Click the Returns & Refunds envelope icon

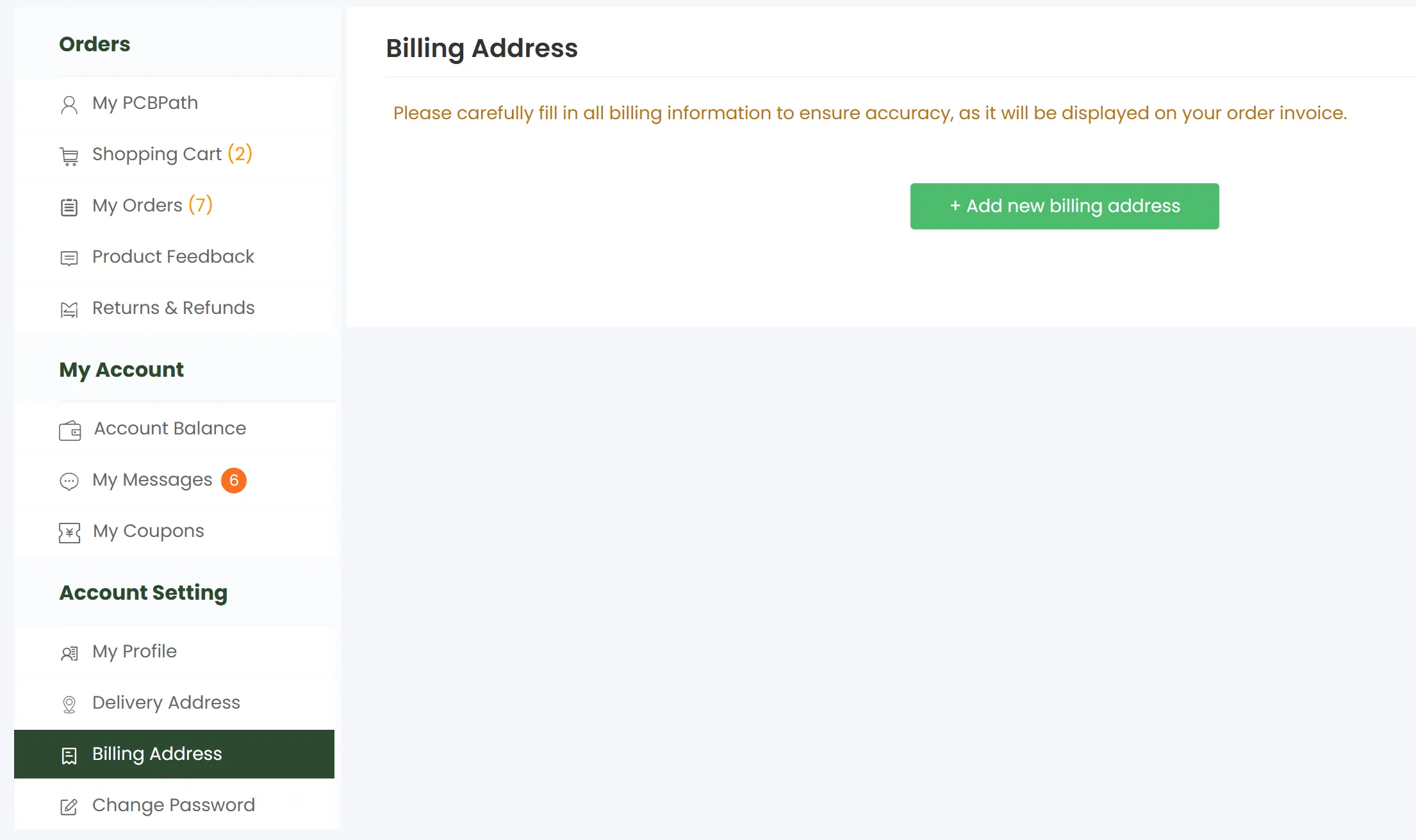(x=69, y=309)
